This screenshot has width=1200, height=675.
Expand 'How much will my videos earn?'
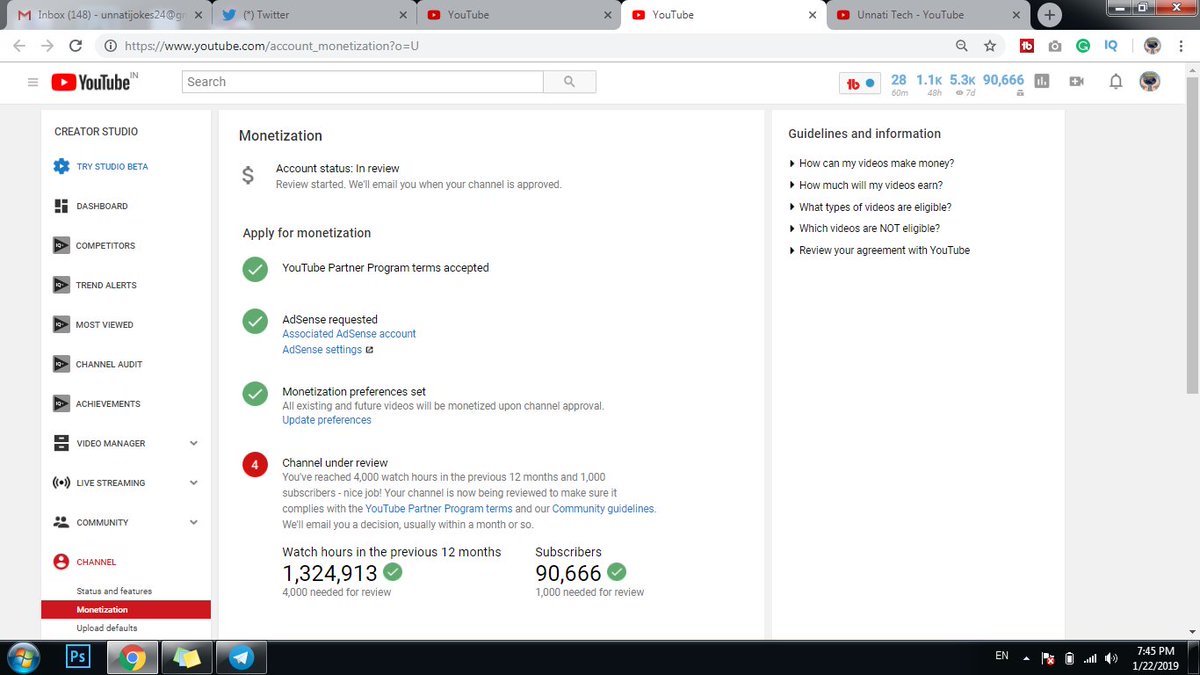coord(866,185)
